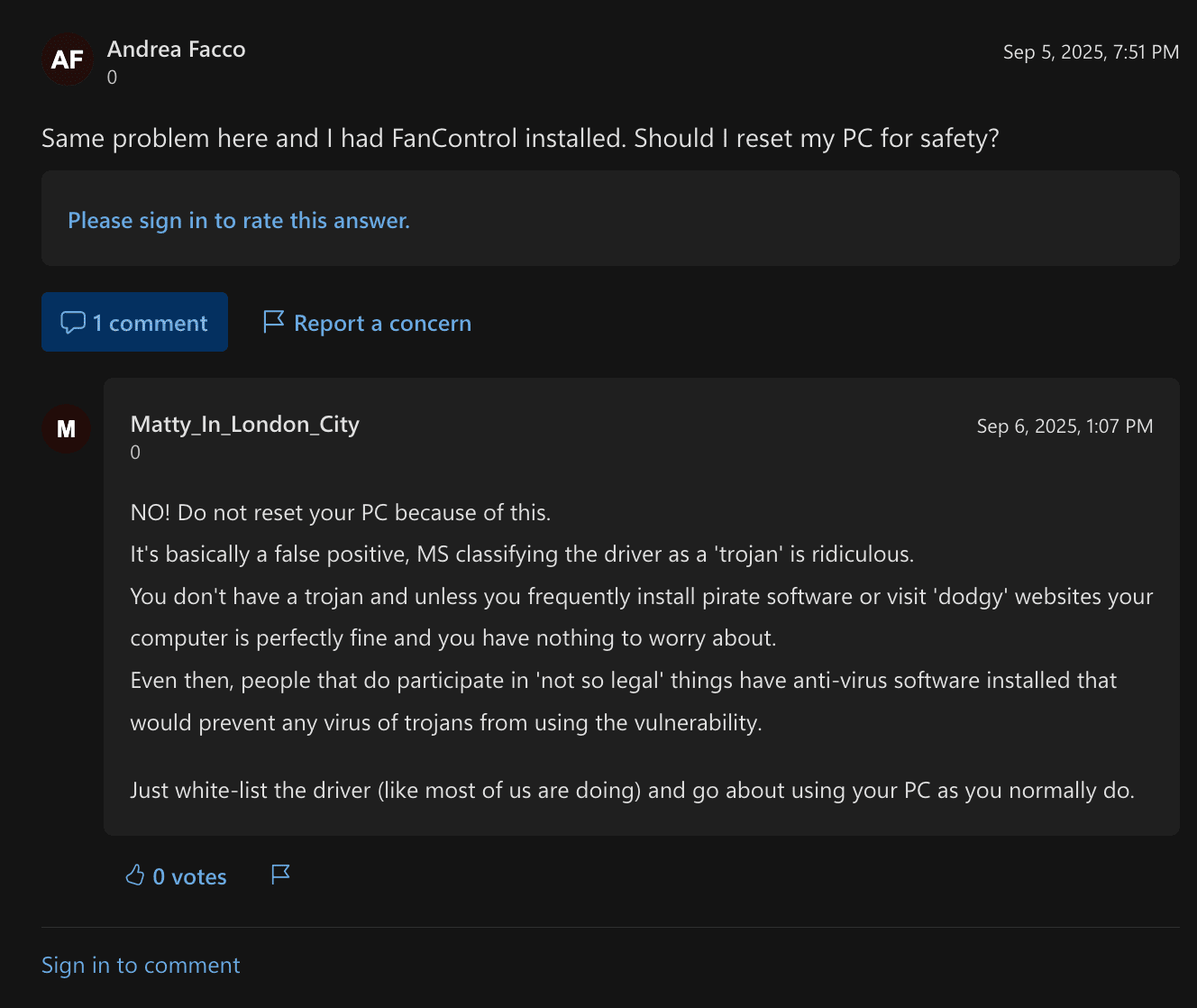
Task: Flag the comment using the small flag icon
Action: 280,875
